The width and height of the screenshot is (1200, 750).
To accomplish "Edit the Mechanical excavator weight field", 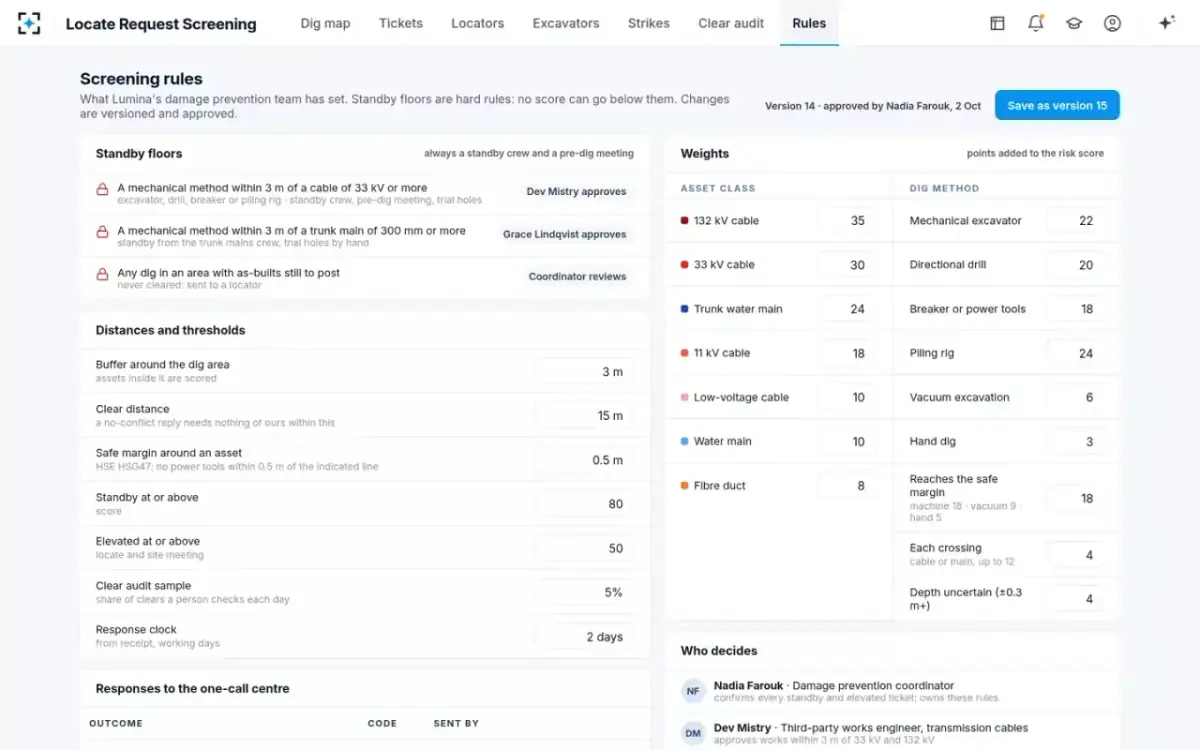I will (1075, 221).
